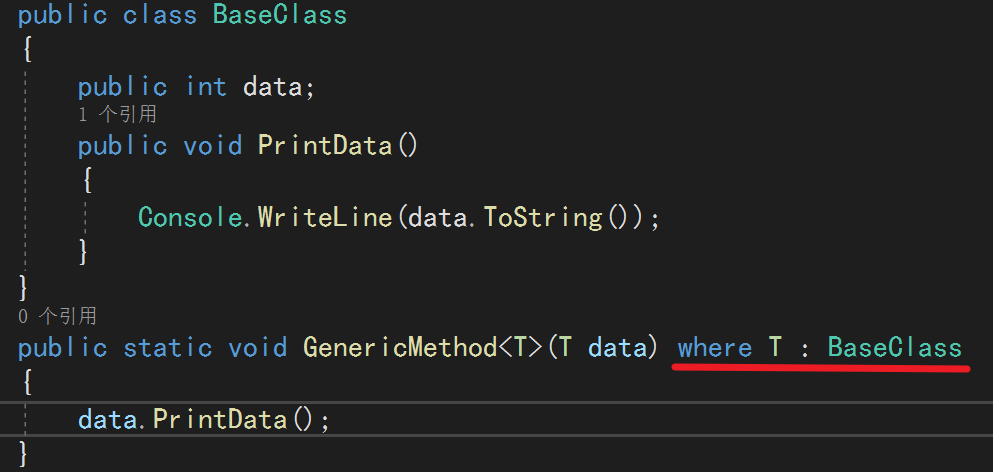993x472 pixels.
Task: Click the opening brace below the BaseClass declaration
Action: pyautogui.click(x=24, y=49)
